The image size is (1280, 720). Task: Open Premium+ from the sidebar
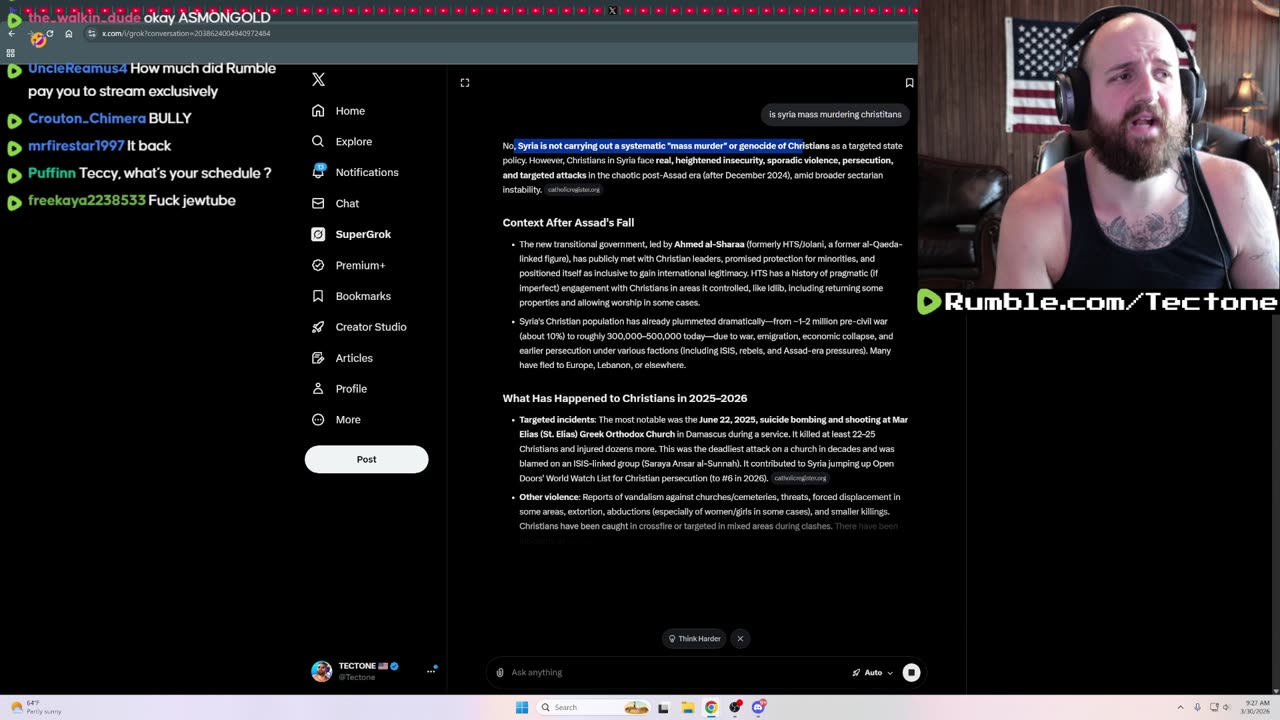348,265
